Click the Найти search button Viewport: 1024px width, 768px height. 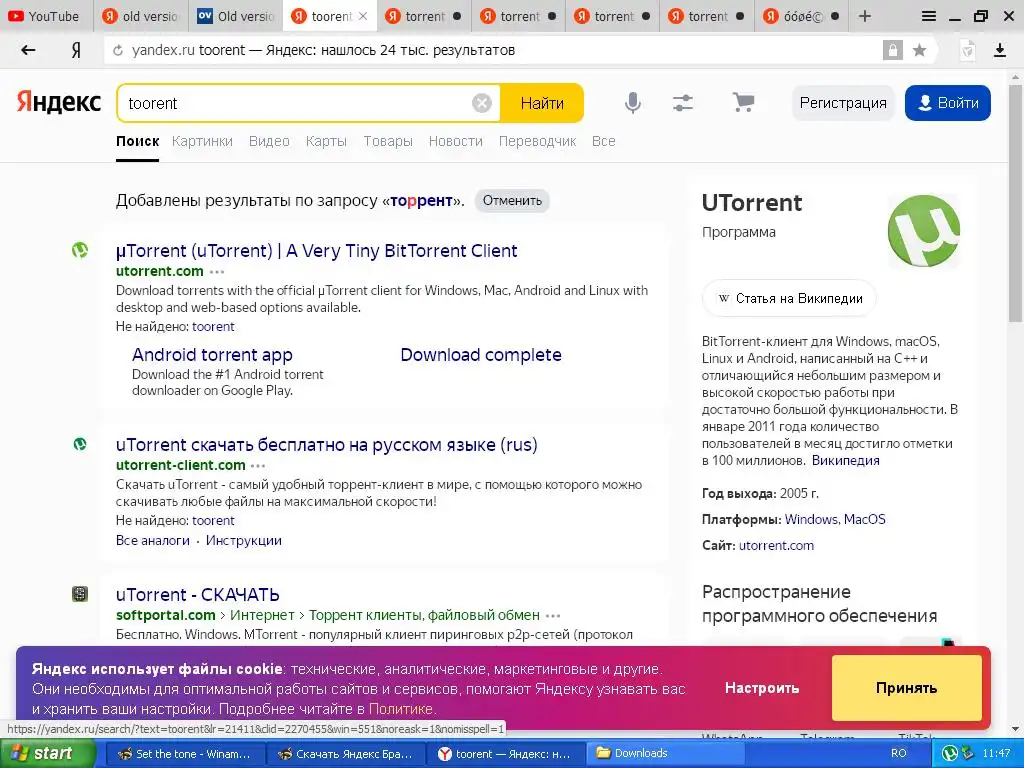click(x=542, y=103)
